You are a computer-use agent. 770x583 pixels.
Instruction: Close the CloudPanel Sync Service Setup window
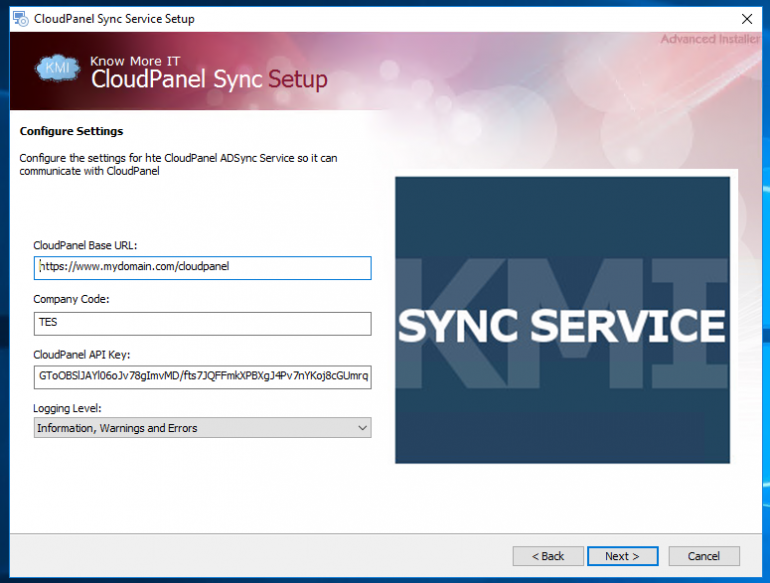[x=746, y=19]
